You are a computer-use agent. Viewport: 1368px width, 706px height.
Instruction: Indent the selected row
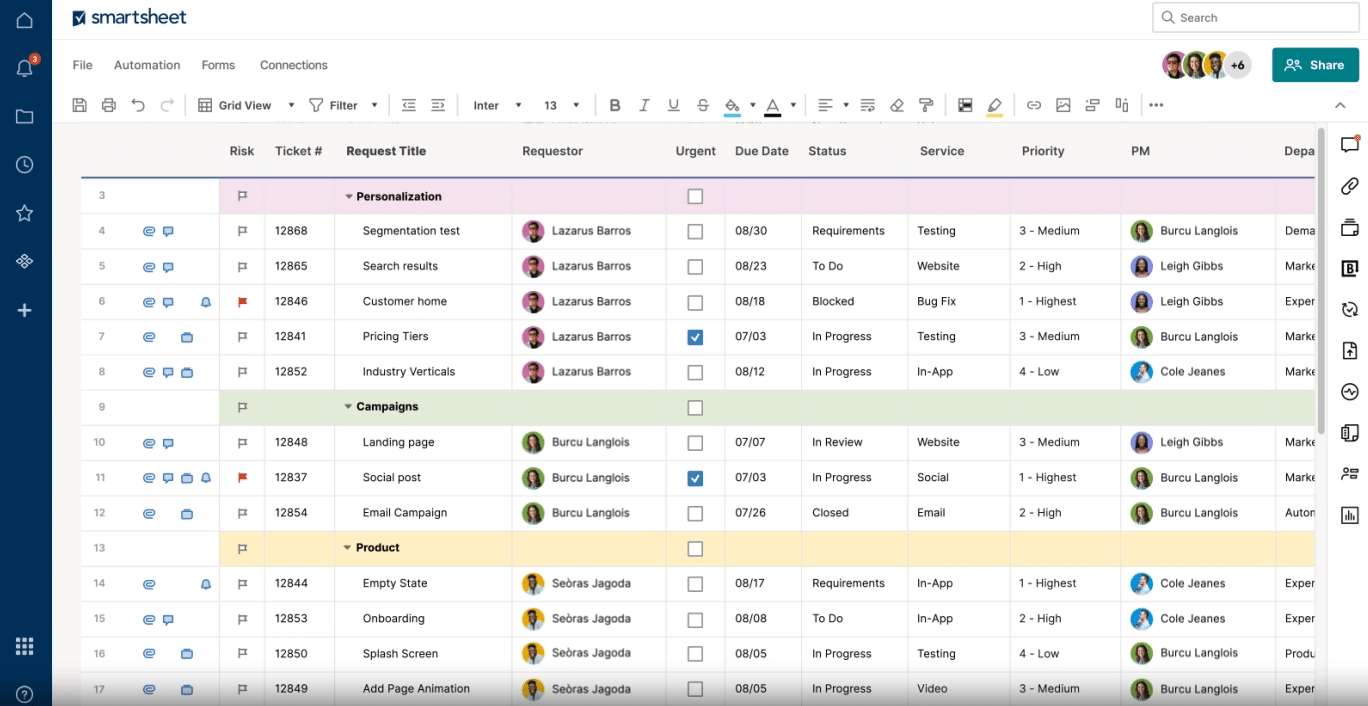point(438,105)
